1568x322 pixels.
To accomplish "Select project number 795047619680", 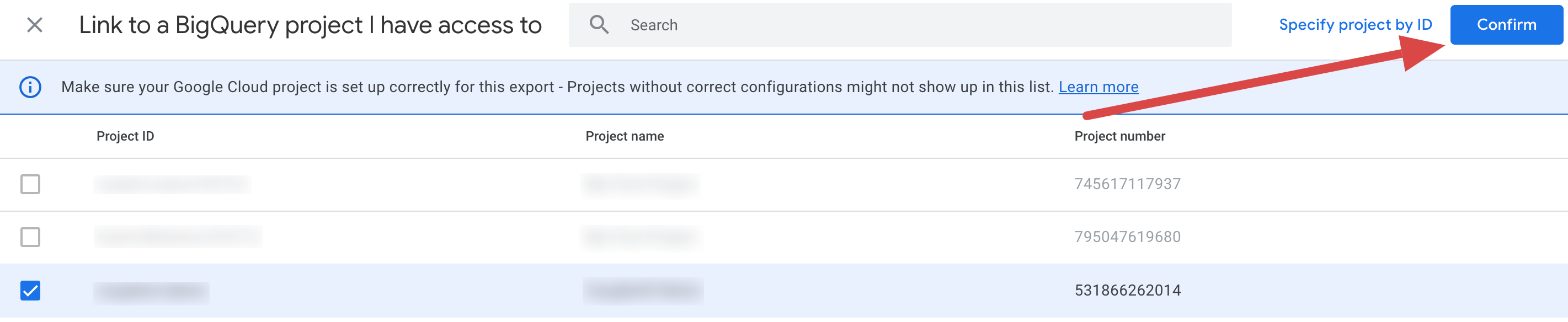I will pos(1127,238).
